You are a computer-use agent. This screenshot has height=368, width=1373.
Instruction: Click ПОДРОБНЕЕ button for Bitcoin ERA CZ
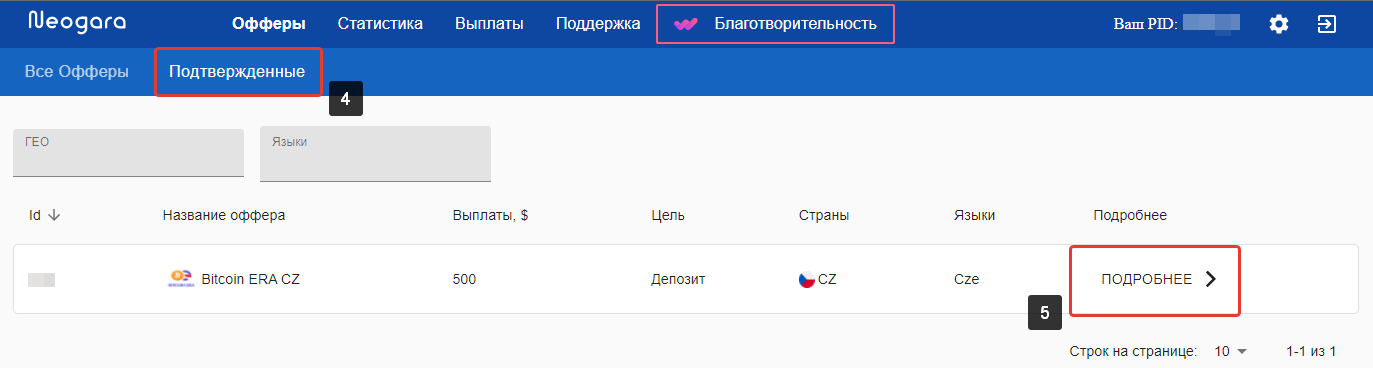pos(1155,280)
